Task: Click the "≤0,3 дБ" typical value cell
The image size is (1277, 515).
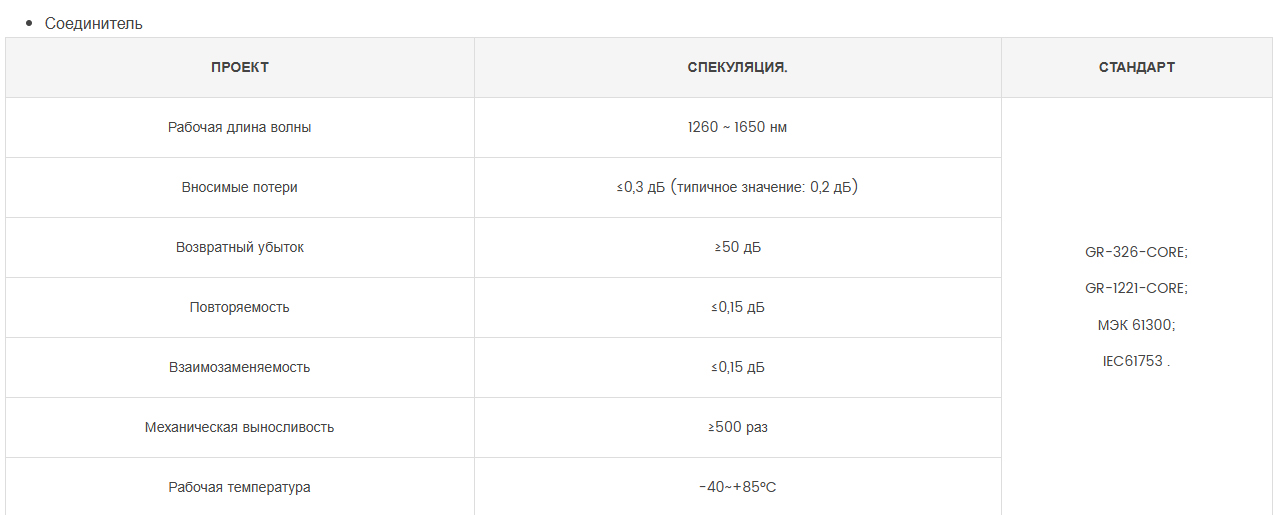Action: [738, 187]
